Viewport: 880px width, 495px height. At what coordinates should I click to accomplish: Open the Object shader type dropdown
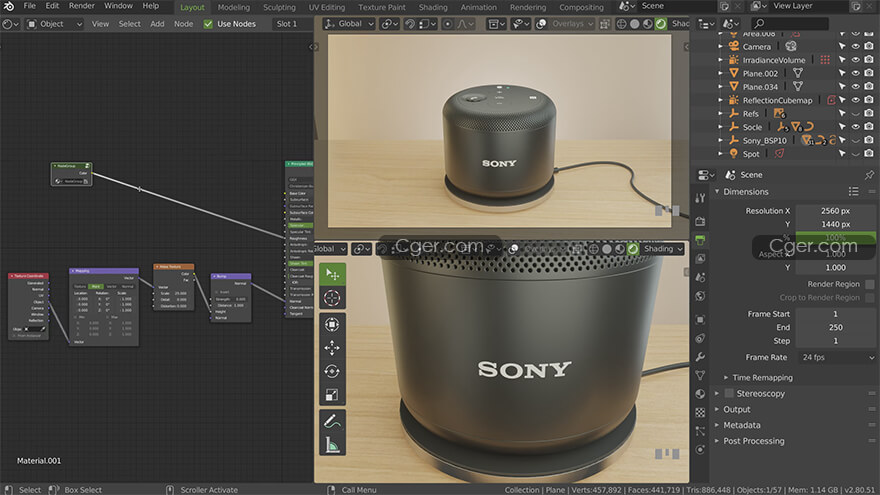[56, 24]
